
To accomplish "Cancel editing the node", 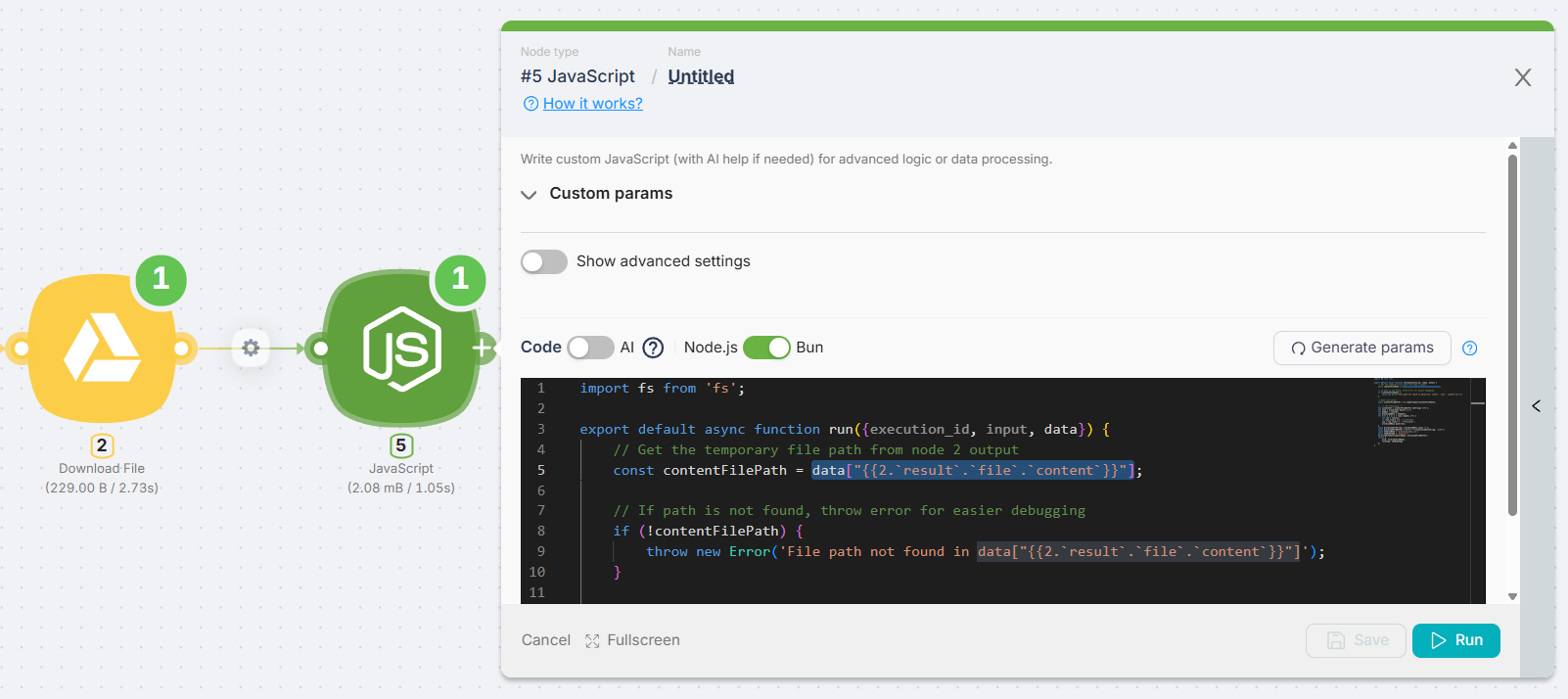I will point(545,640).
